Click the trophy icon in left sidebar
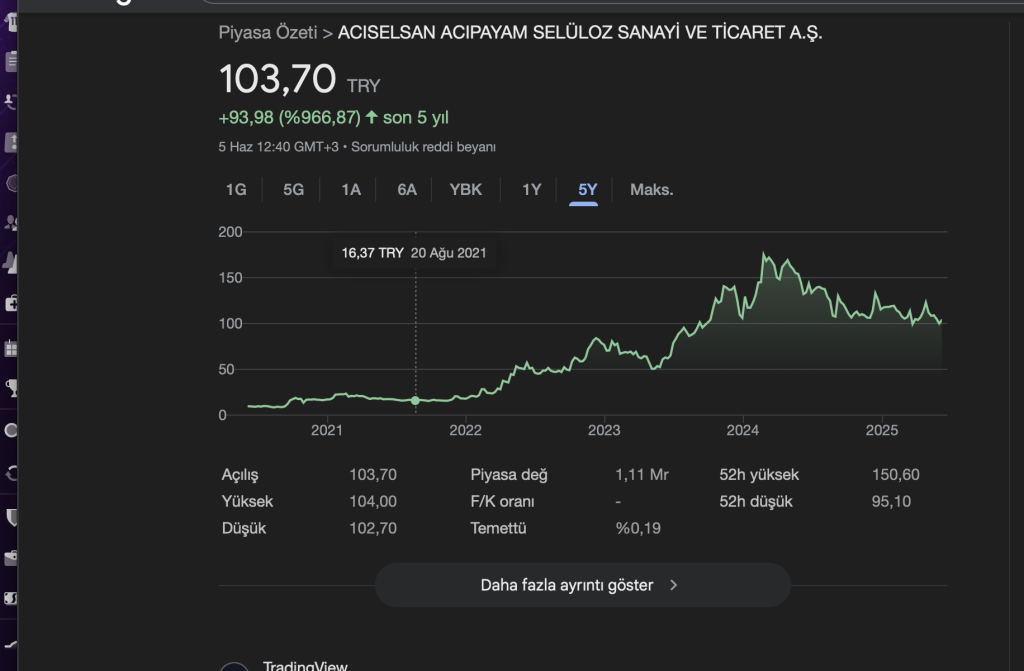1024x671 pixels. tap(11, 388)
